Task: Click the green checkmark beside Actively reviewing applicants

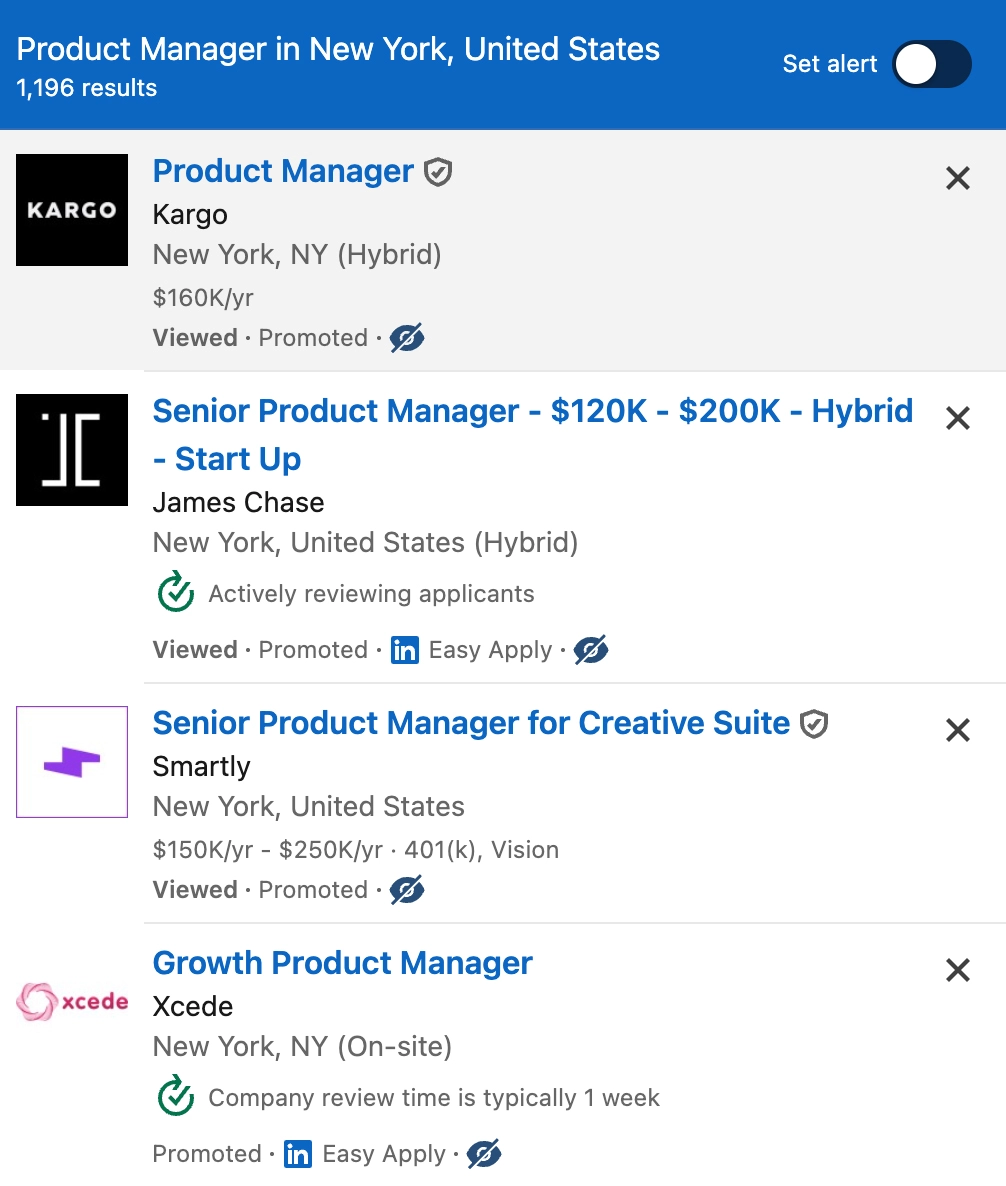Action: tap(174, 592)
